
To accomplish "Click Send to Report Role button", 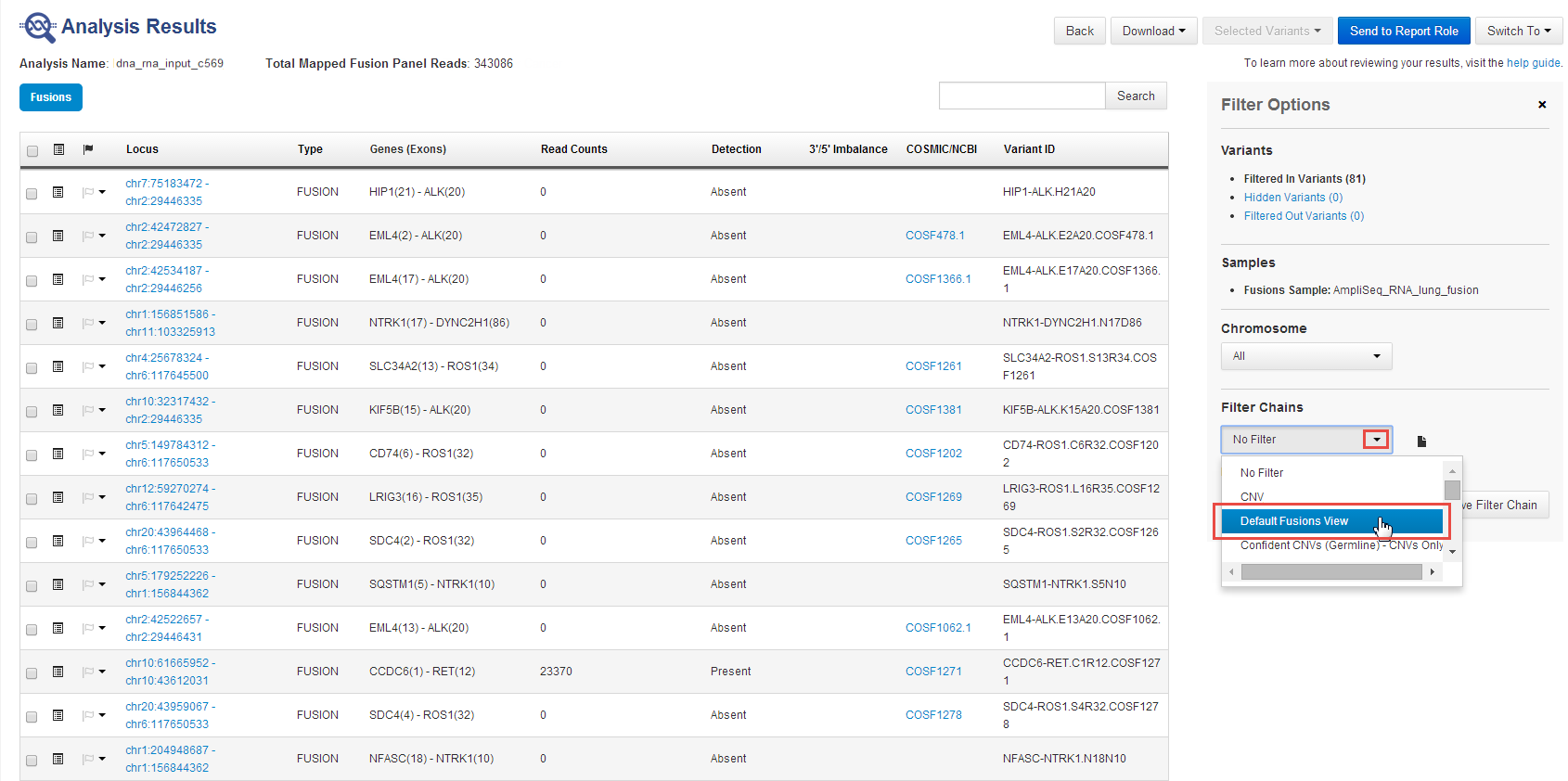I will (1403, 31).
